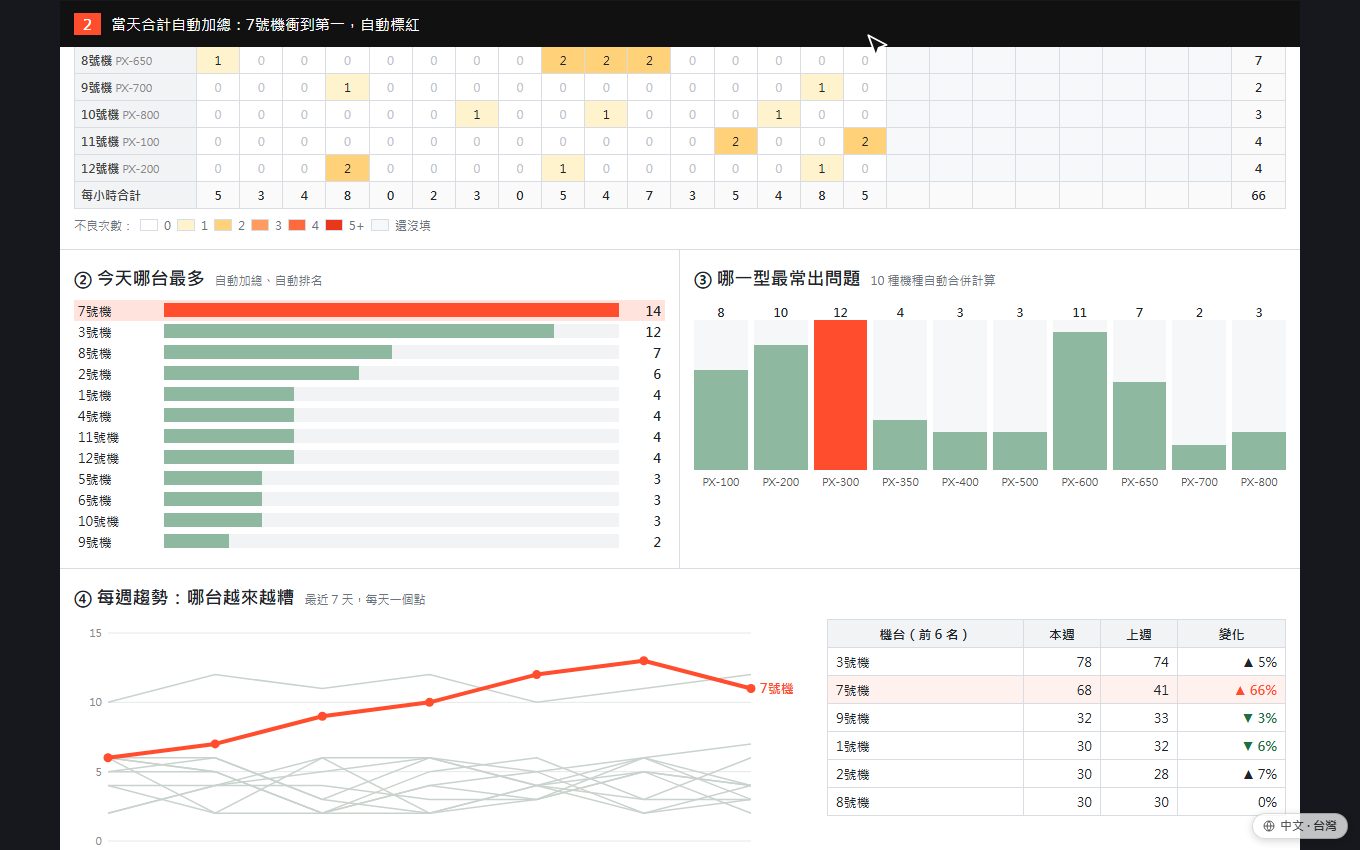Click the 78 cell in the 3號機 row

coord(1062,662)
